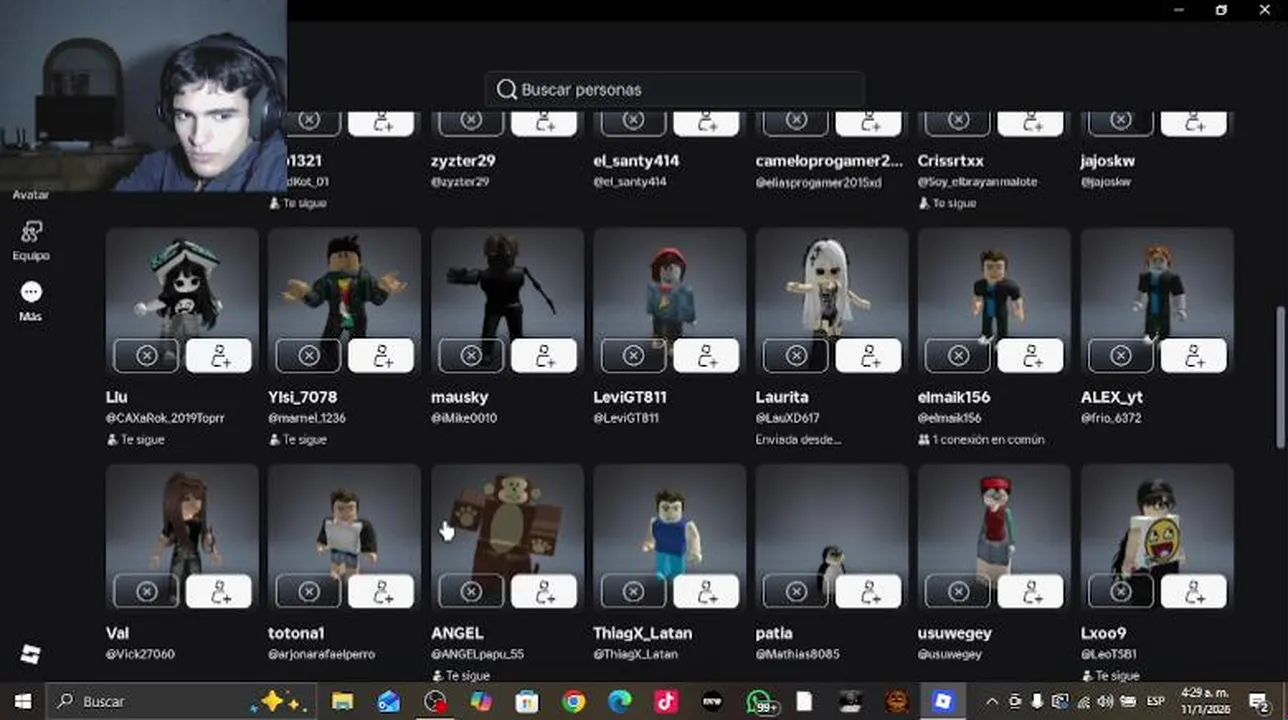Accept ThiagX_Latan's request
Viewport: 1288px width, 720px height.
point(706,591)
